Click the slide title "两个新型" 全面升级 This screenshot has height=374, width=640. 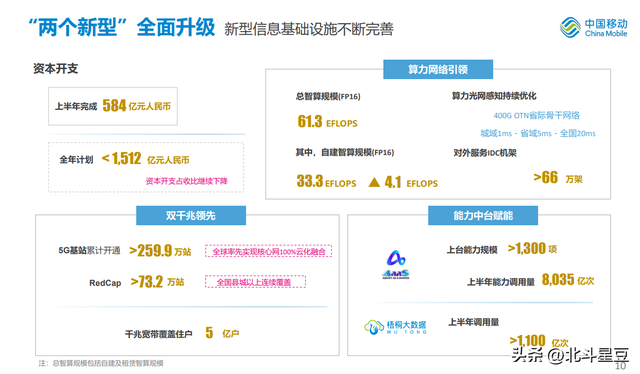point(122,27)
